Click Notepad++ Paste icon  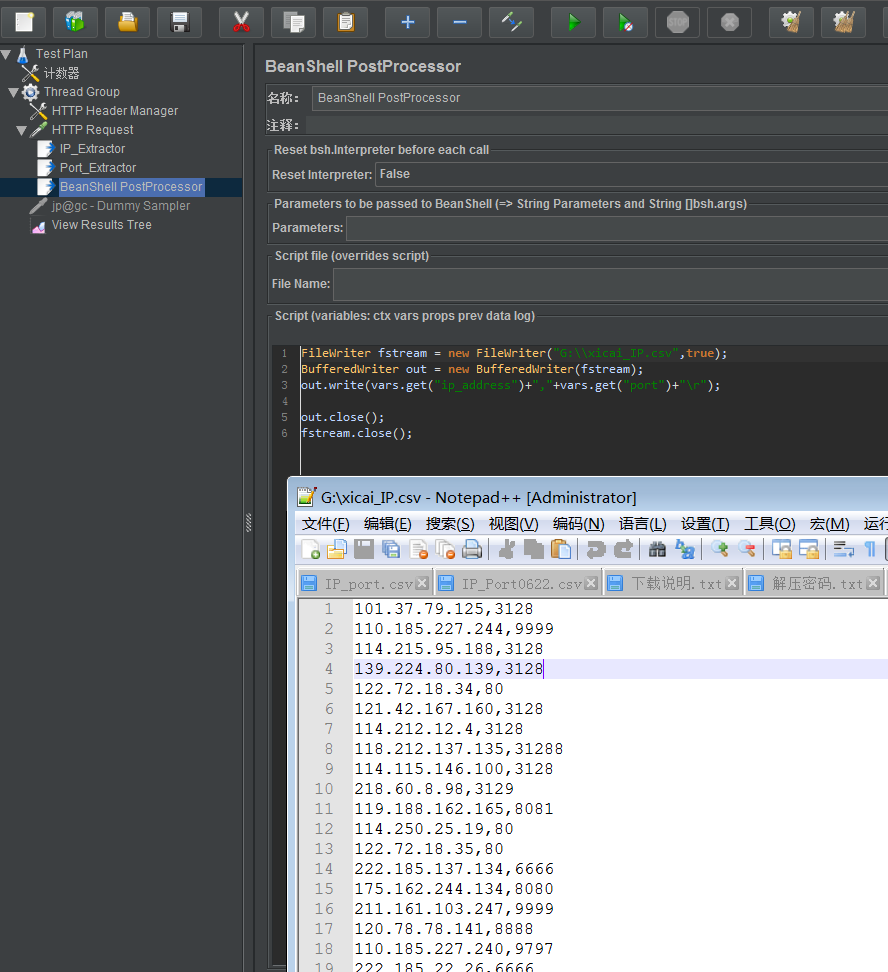point(561,549)
